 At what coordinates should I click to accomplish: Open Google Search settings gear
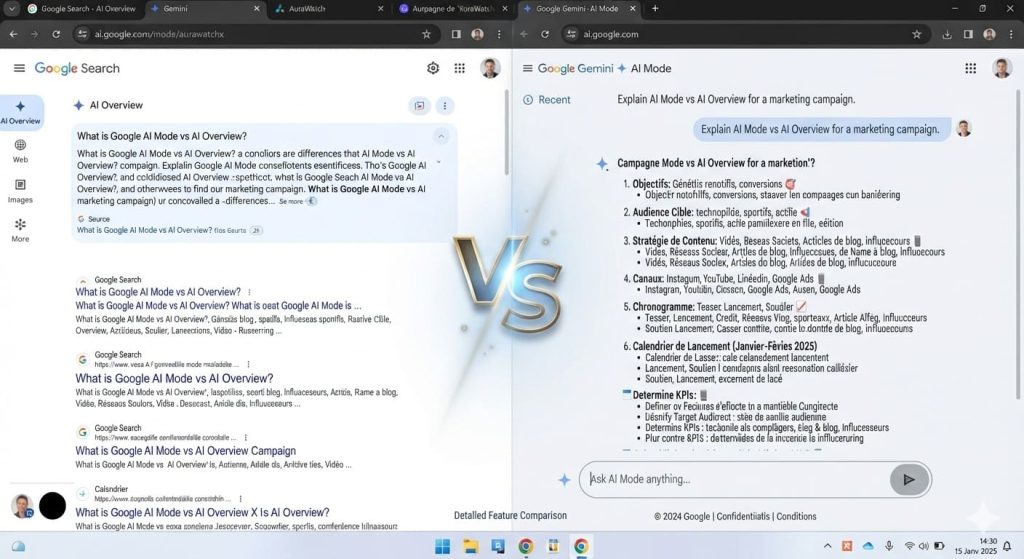(433, 68)
